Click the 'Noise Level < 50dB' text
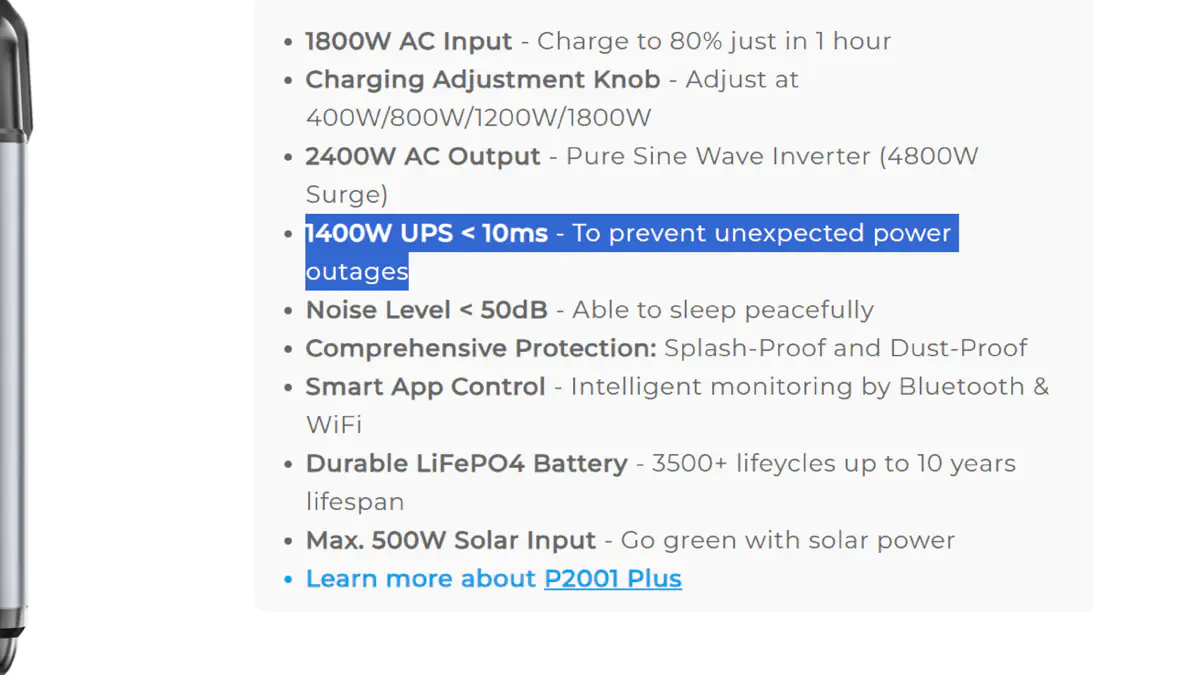This screenshot has height=675, width=1200. pos(427,310)
